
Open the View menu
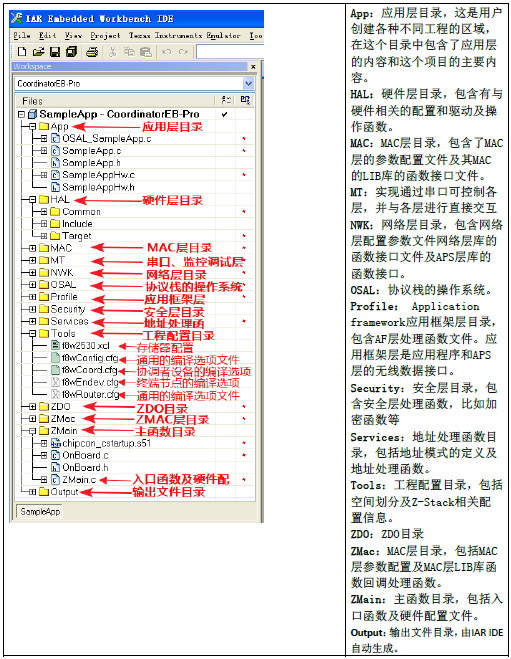tap(73, 35)
